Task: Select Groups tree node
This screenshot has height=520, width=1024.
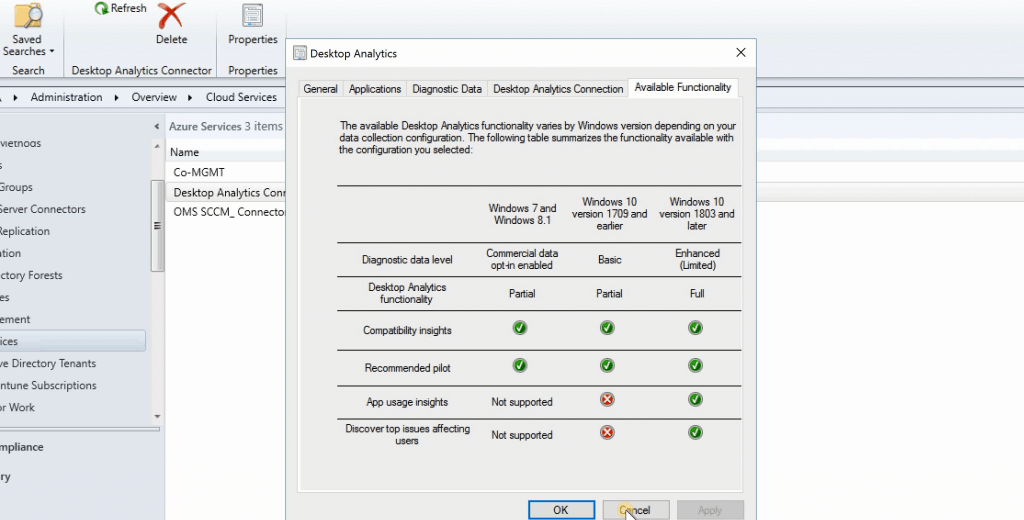Action: (x=16, y=187)
